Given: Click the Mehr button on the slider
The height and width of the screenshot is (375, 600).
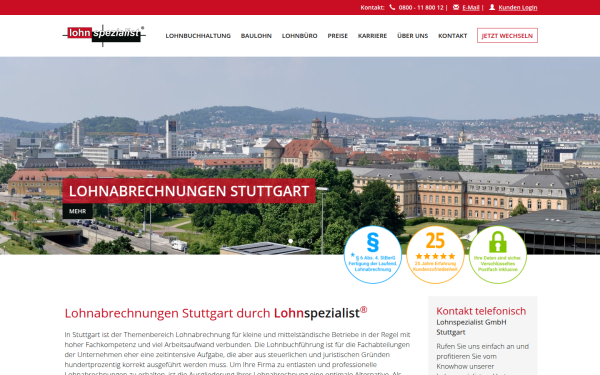Looking at the screenshot, I should point(78,211).
